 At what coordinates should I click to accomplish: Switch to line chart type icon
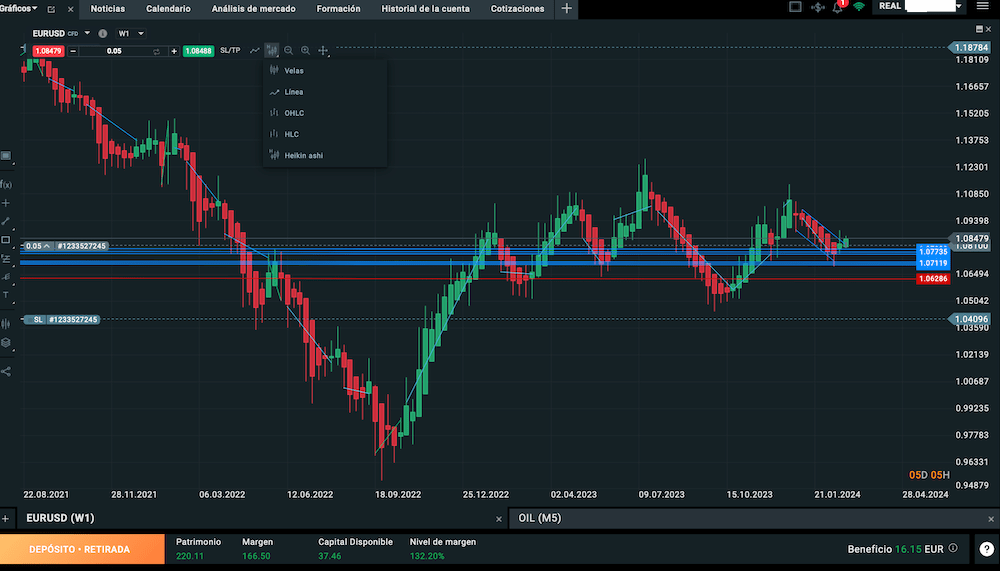tap(255, 50)
